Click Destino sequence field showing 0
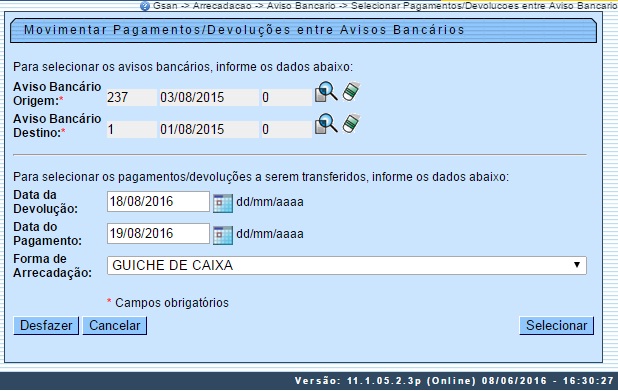Image resolution: width=618 pixels, height=391 pixels. 287,129
